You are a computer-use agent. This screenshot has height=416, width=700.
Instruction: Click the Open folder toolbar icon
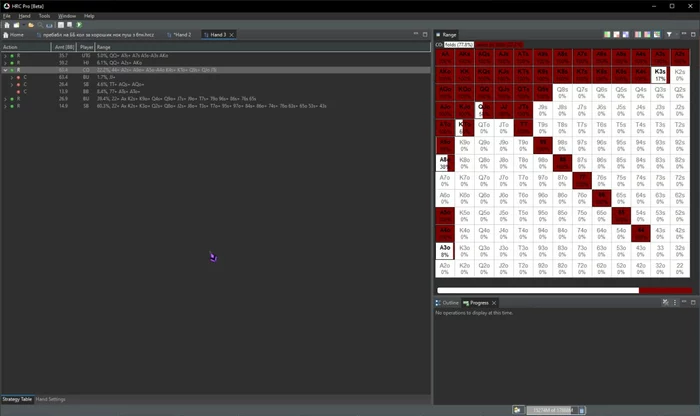click(x=31, y=25)
